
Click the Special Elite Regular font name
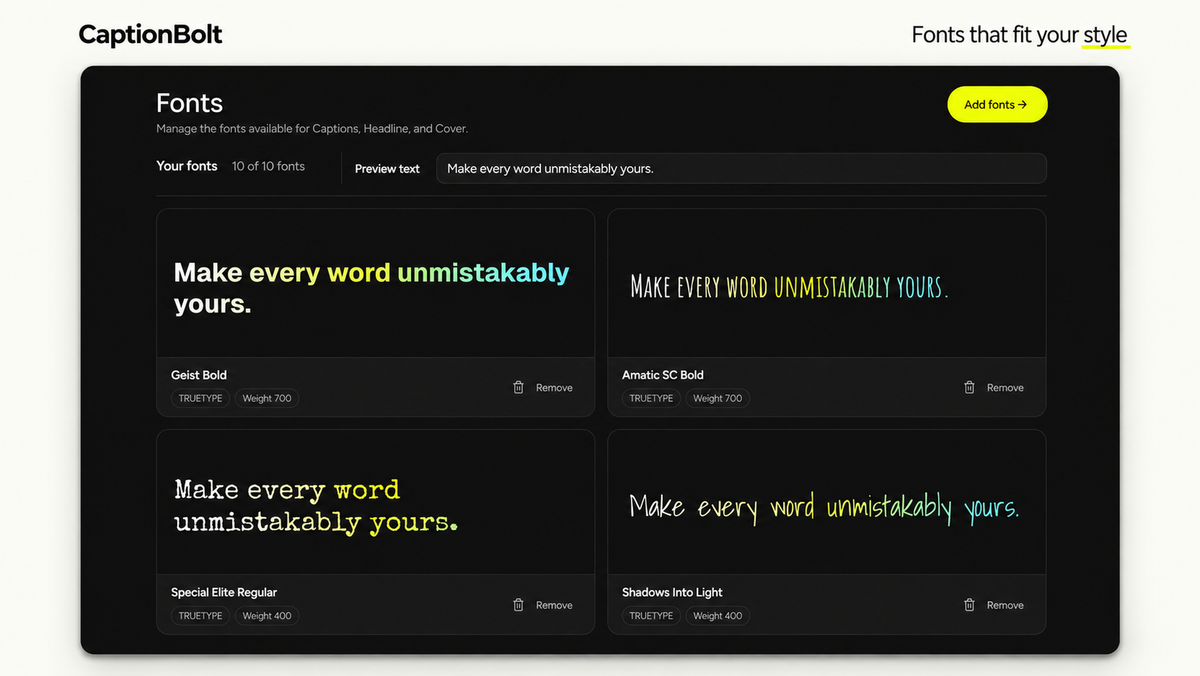coord(224,592)
